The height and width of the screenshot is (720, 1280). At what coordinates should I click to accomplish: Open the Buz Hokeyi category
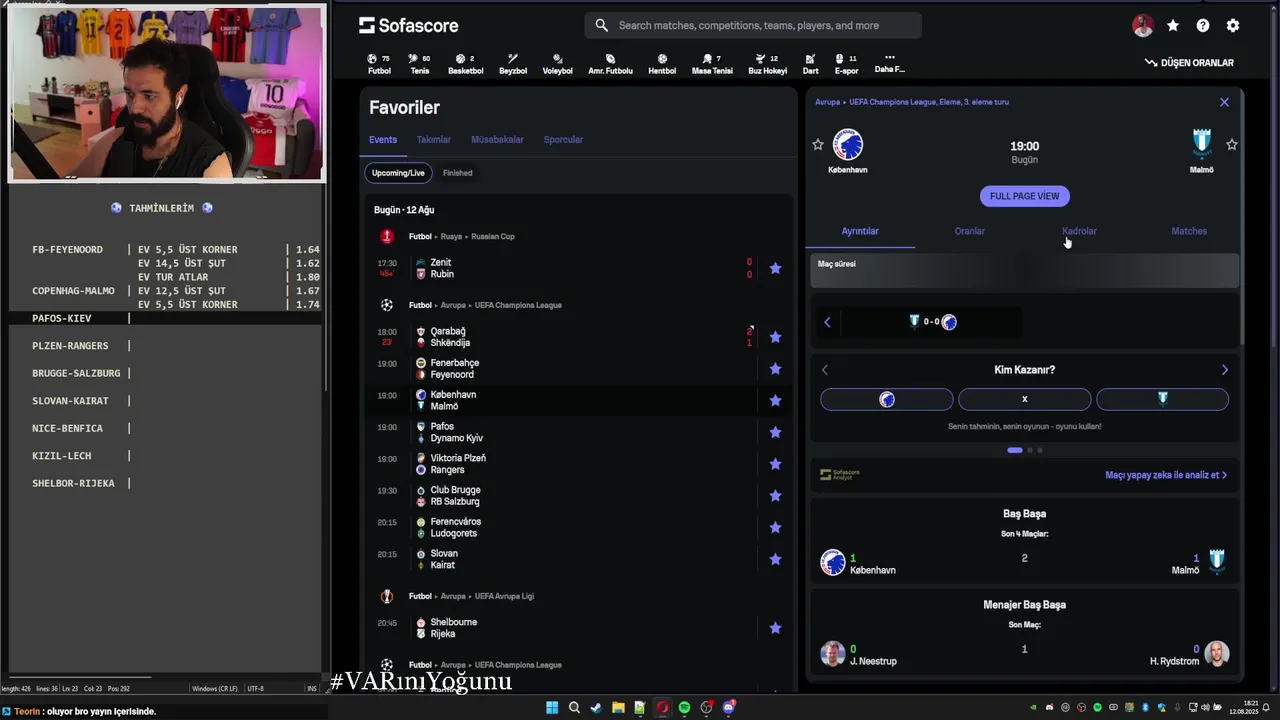(x=767, y=64)
